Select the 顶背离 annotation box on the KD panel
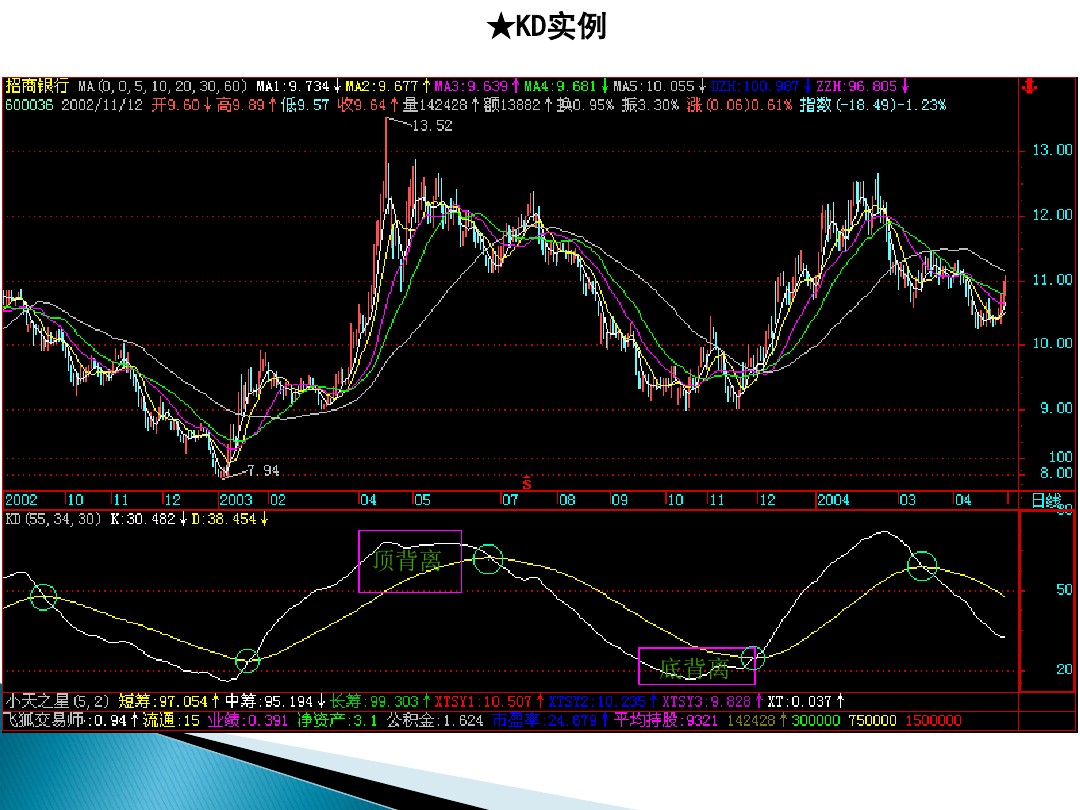Image resolution: width=1080 pixels, height=810 pixels. [410, 562]
